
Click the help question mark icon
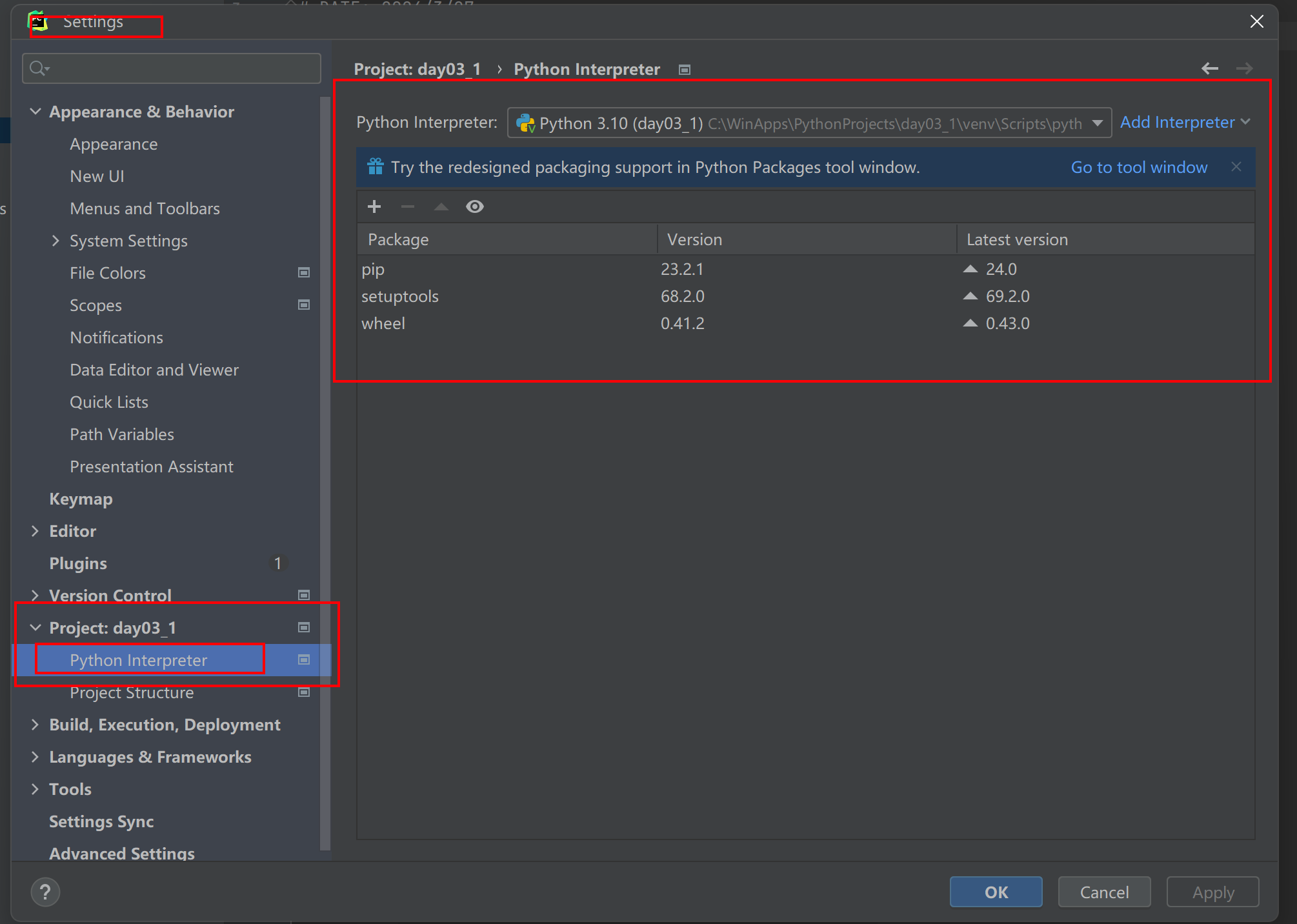[45, 892]
